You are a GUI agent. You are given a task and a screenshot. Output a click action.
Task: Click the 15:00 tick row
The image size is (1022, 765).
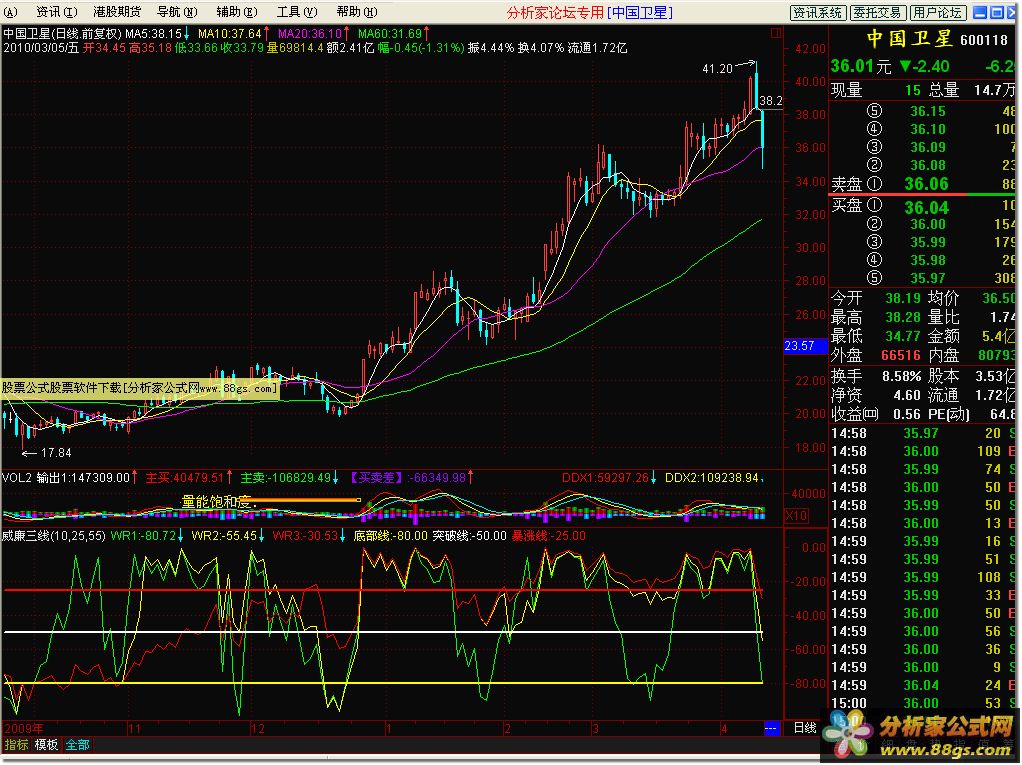[x=923, y=704]
